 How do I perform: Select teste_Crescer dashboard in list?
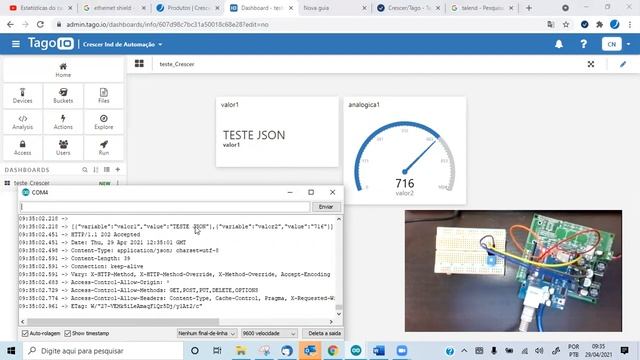click(x=31, y=183)
